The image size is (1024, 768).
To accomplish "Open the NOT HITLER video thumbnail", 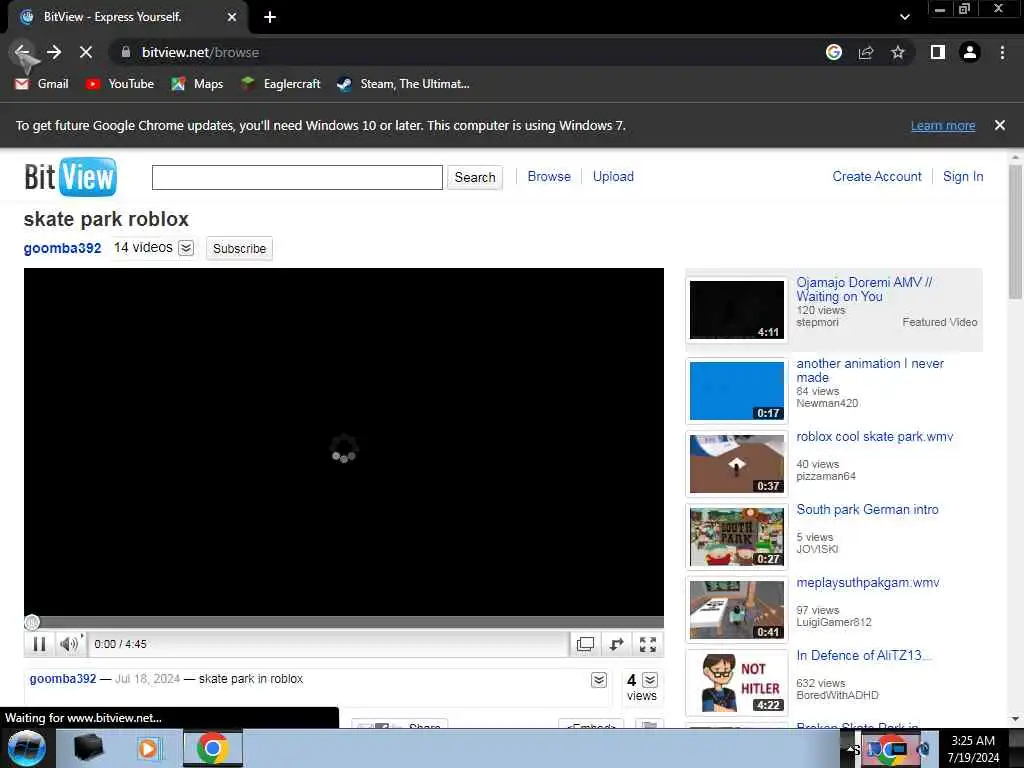I will click(x=737, y=683).
